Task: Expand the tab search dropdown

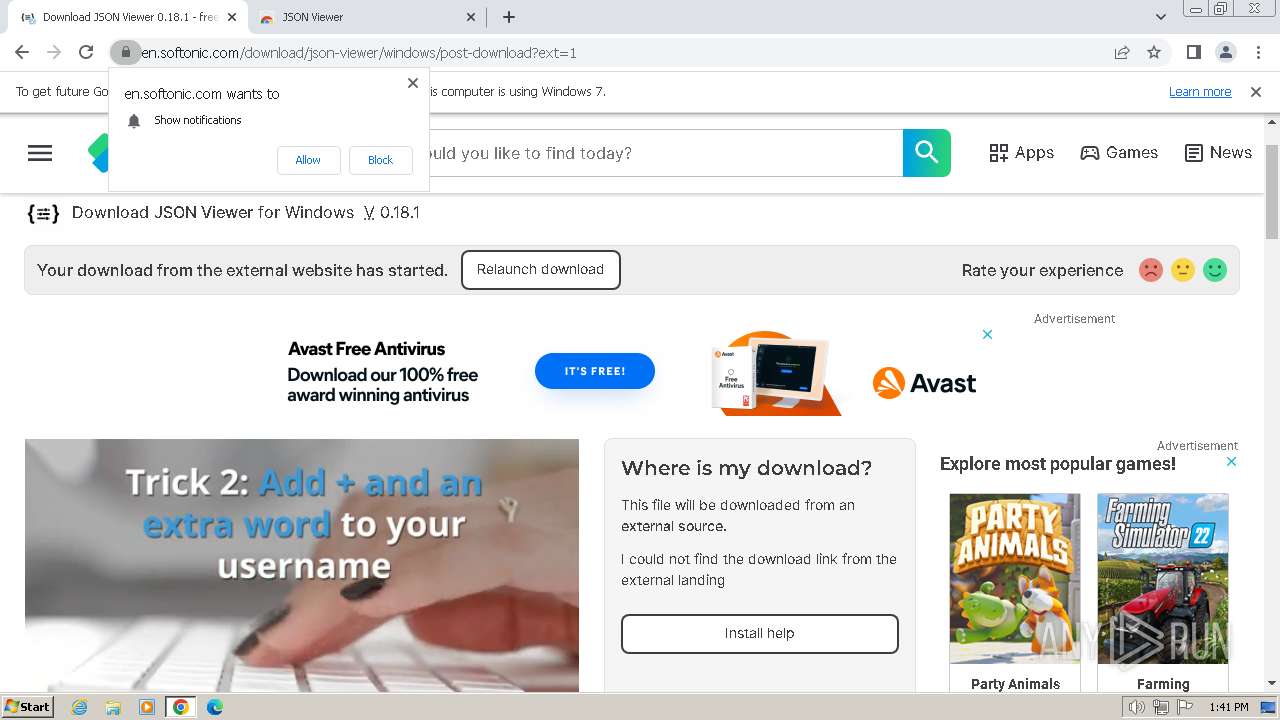Action: [x=1161, y=17]
